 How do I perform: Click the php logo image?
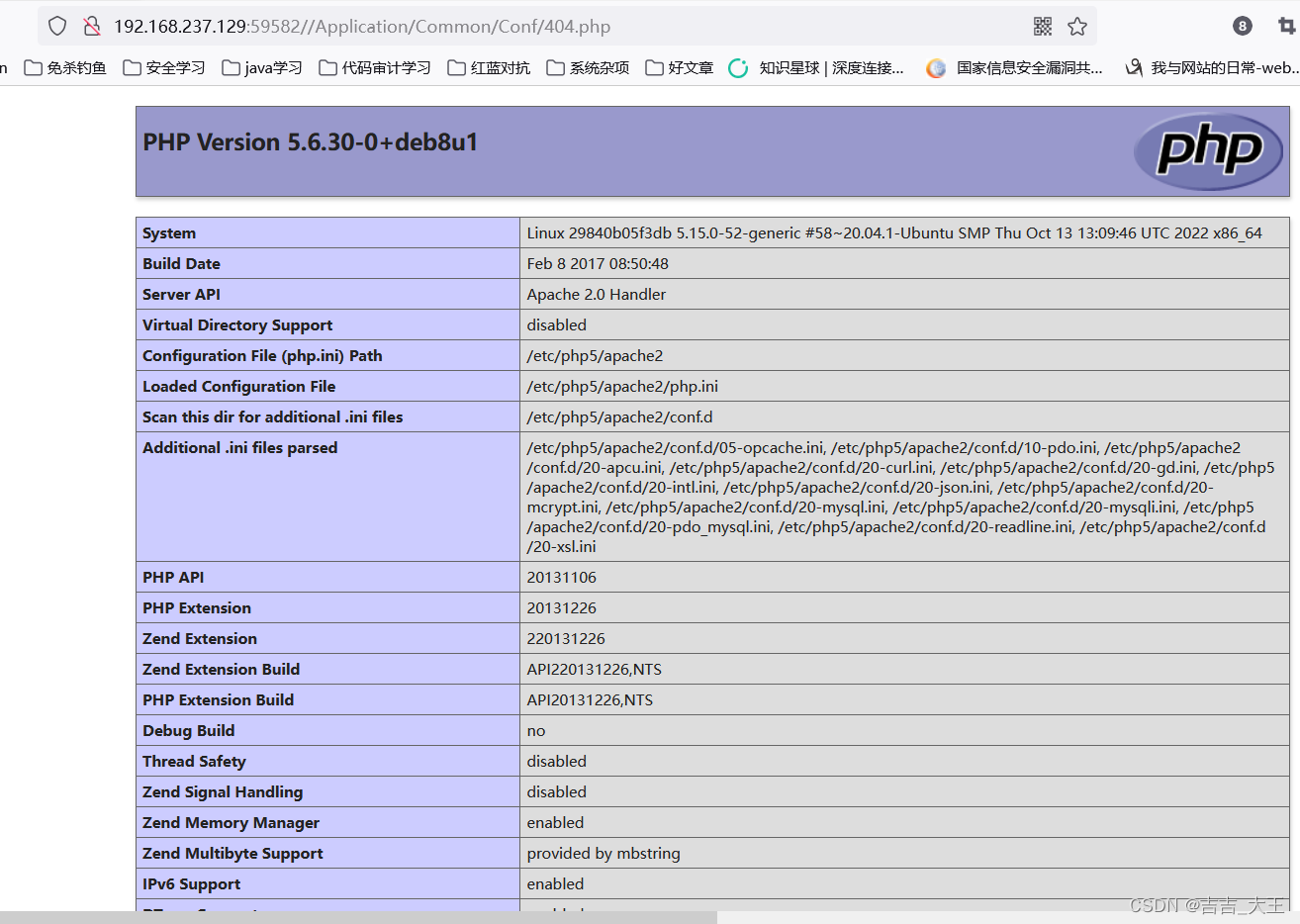1208,150
